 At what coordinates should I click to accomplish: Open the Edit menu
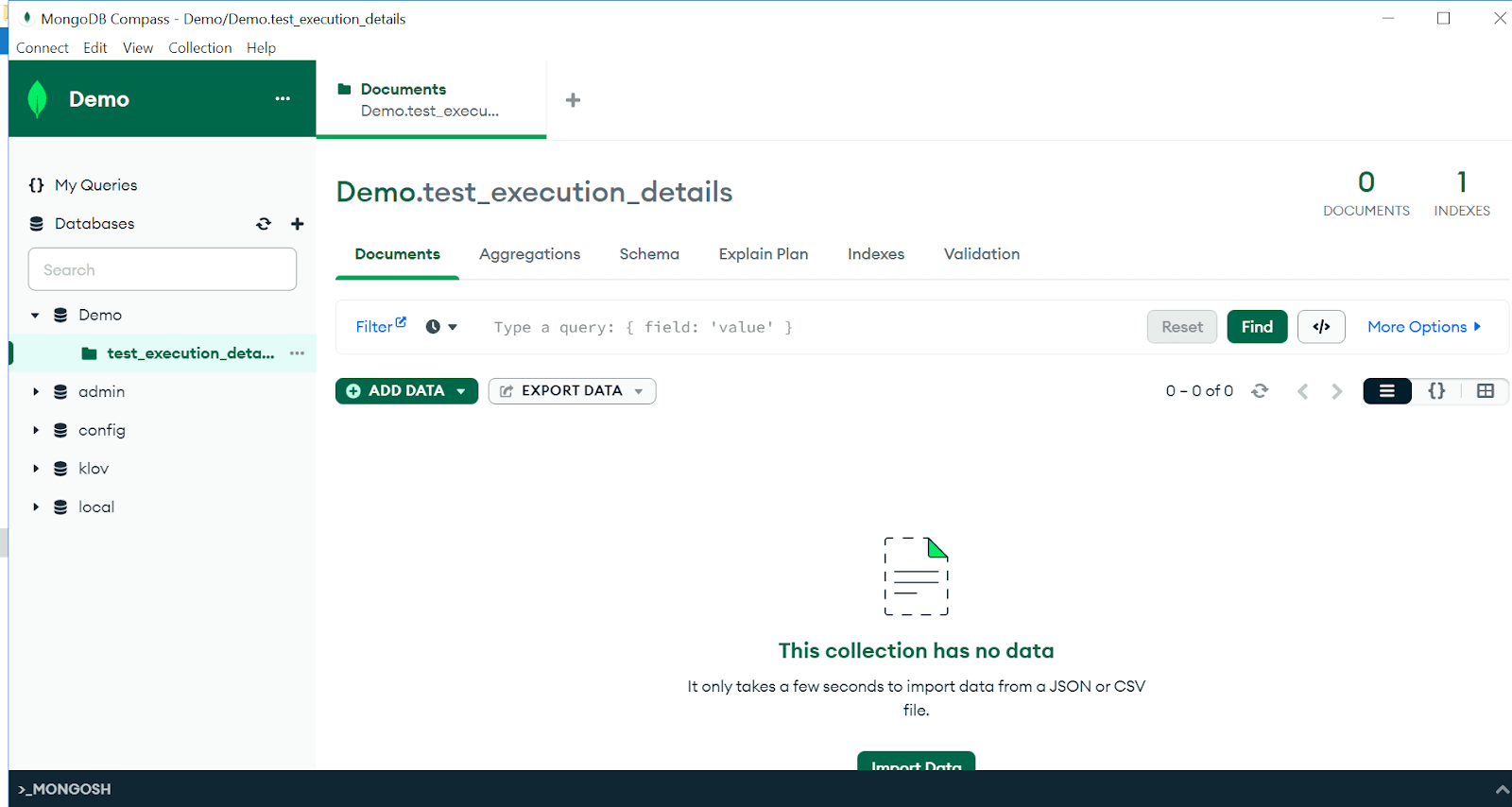(x=95, y=48)
